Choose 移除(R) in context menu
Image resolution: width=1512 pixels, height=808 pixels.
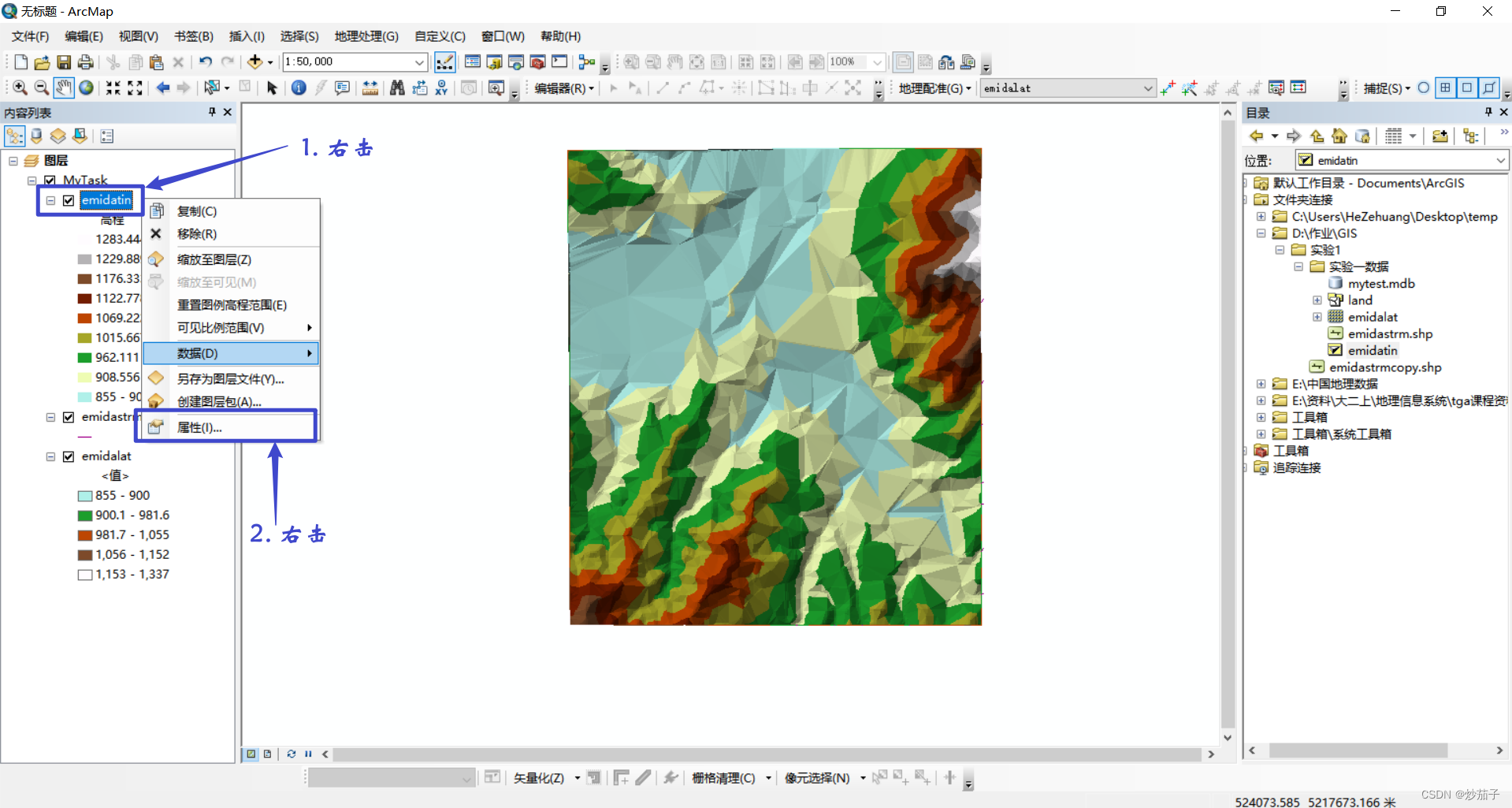pyautogui.click(x=232, y=234)
